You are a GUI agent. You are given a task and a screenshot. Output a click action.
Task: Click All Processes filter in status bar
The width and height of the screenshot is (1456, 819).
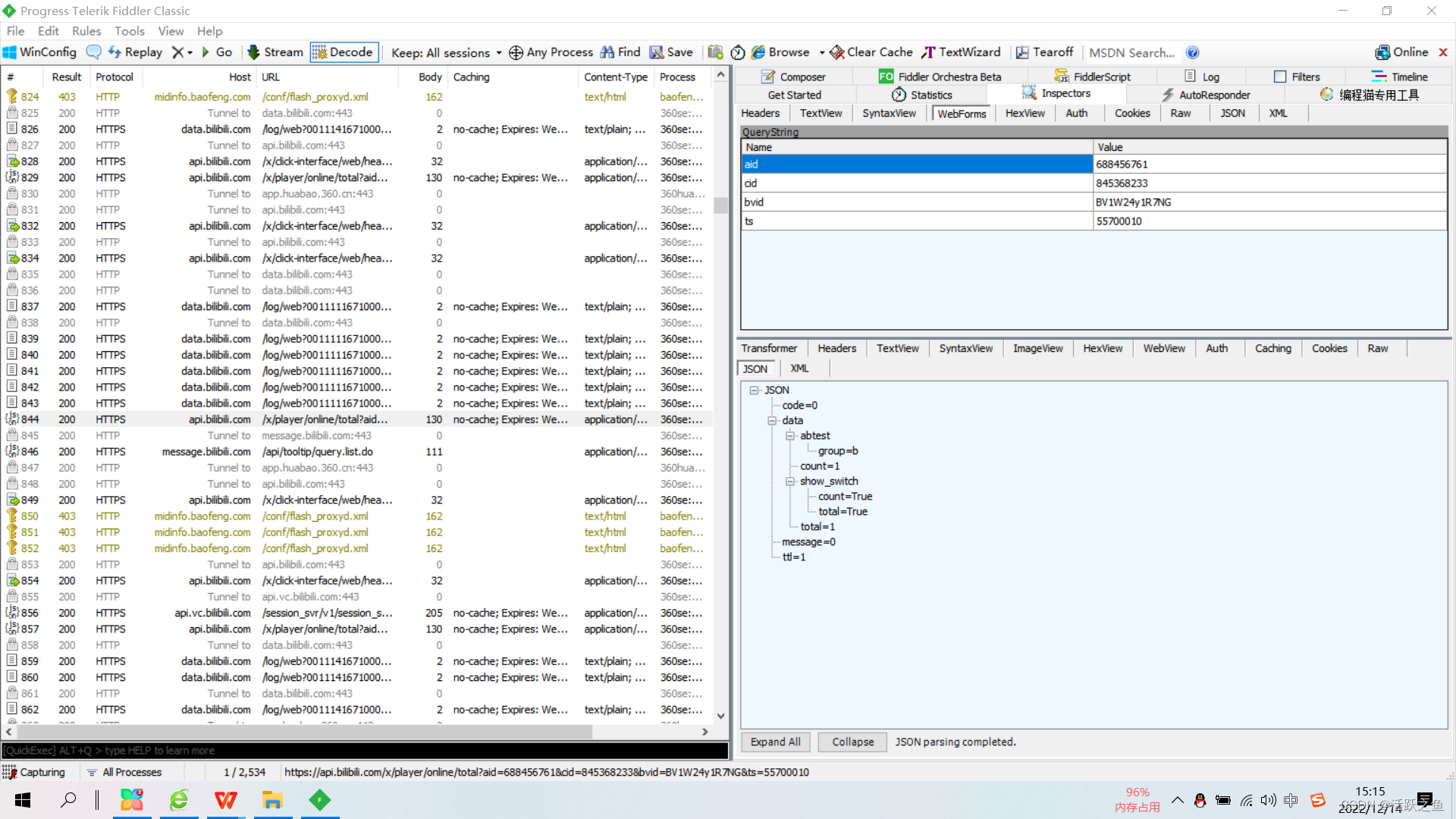point(124,772)
